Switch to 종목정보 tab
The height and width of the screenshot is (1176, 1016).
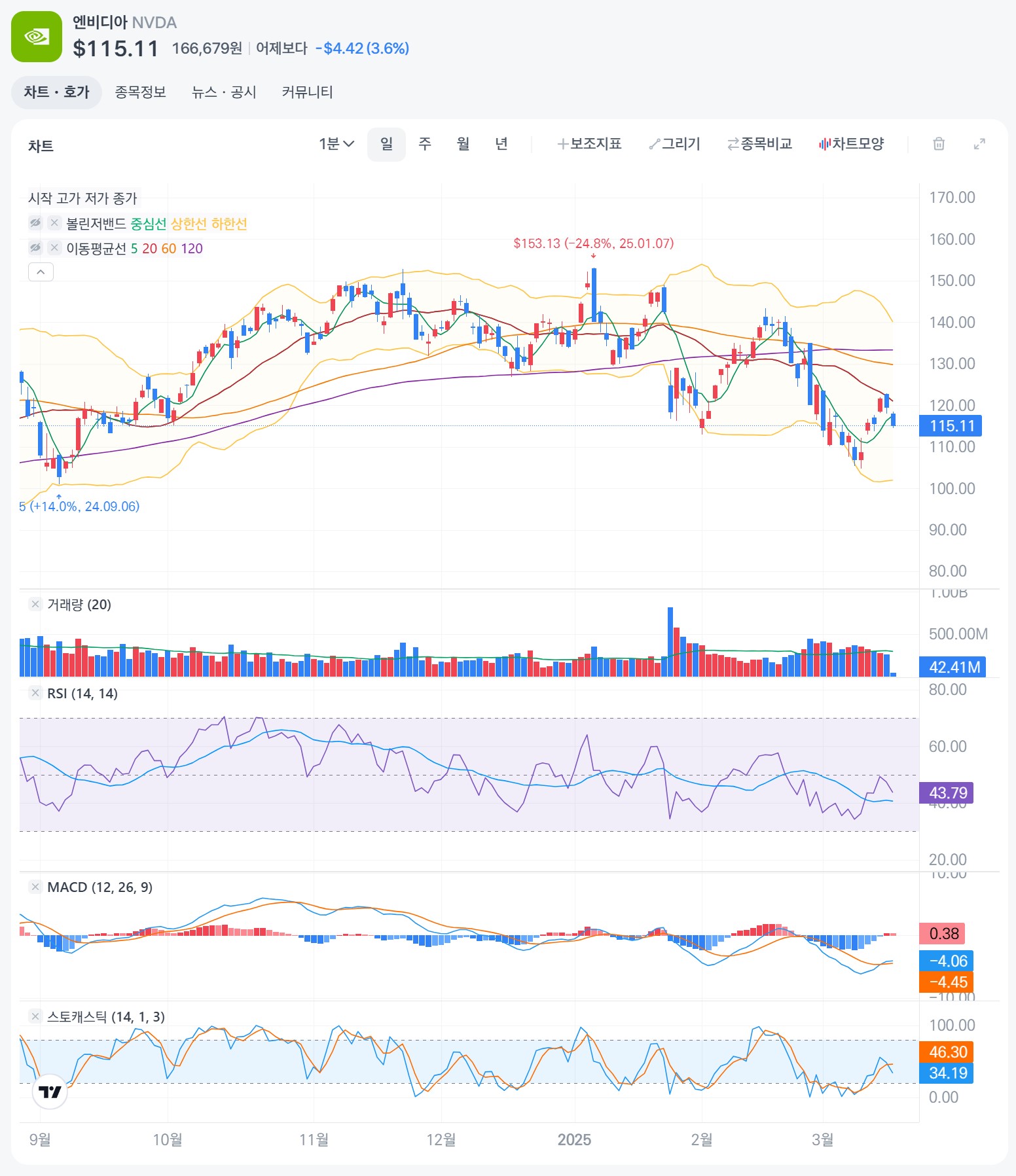tap(141, 92)
